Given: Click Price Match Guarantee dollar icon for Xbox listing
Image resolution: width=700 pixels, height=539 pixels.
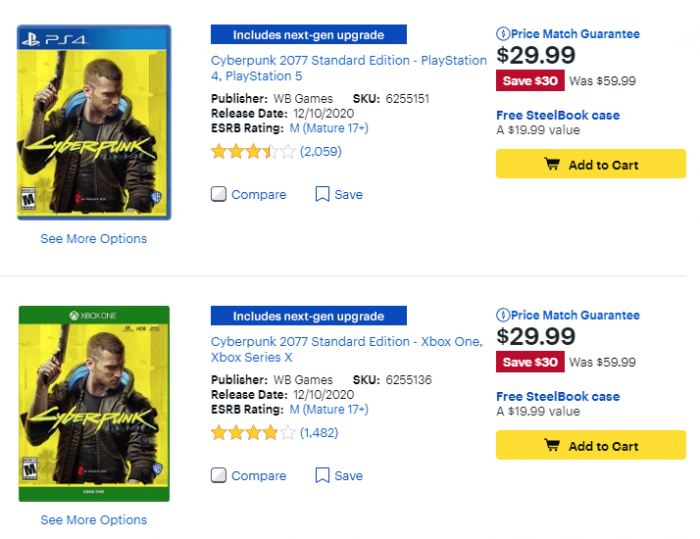Looking at the screenshot, I should tap(503, 315).
